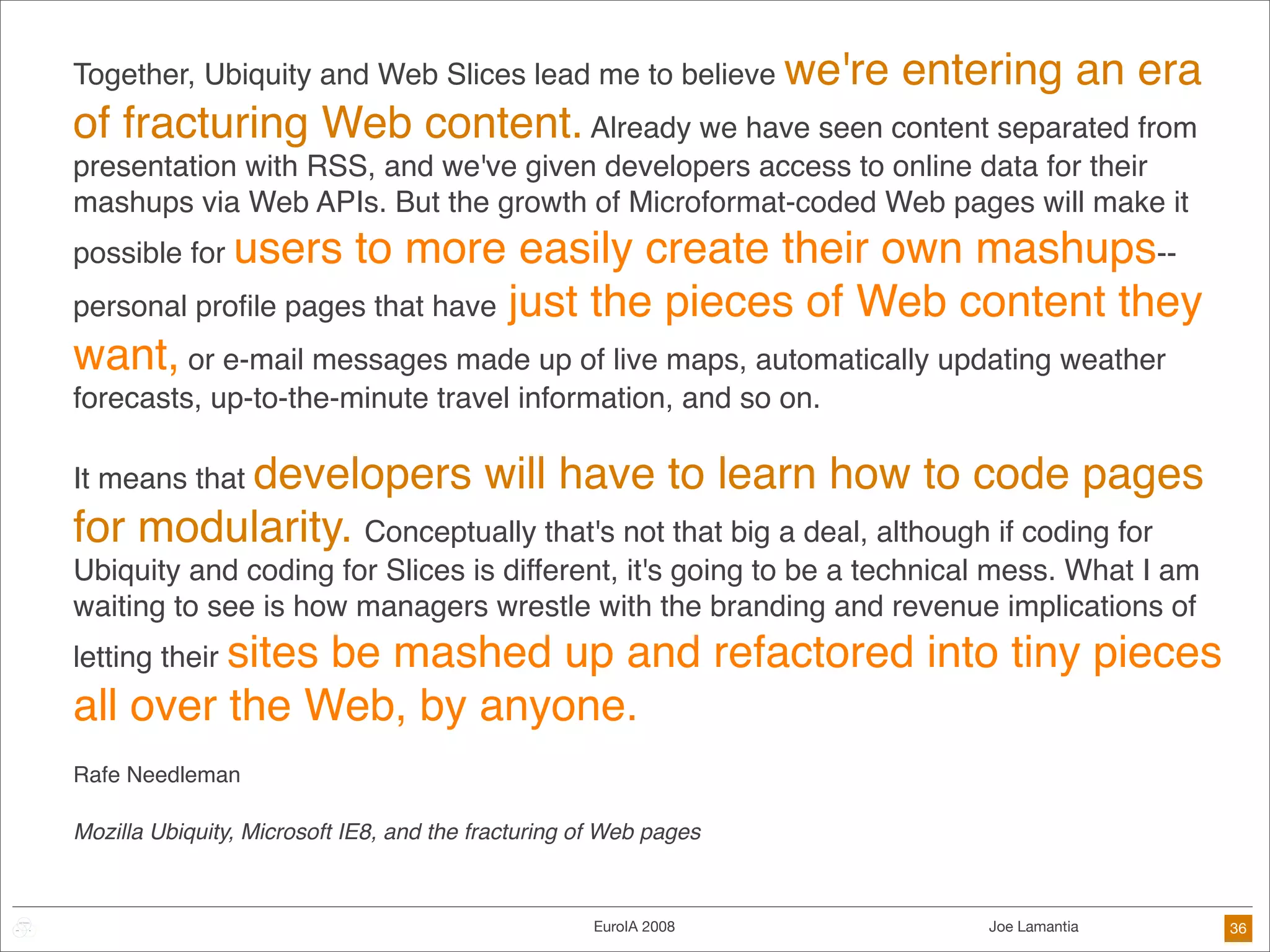Click the 'Joe Lamantia' footer text
The height and width of the screenshot is (952, 1270).
coord(1033,927)
